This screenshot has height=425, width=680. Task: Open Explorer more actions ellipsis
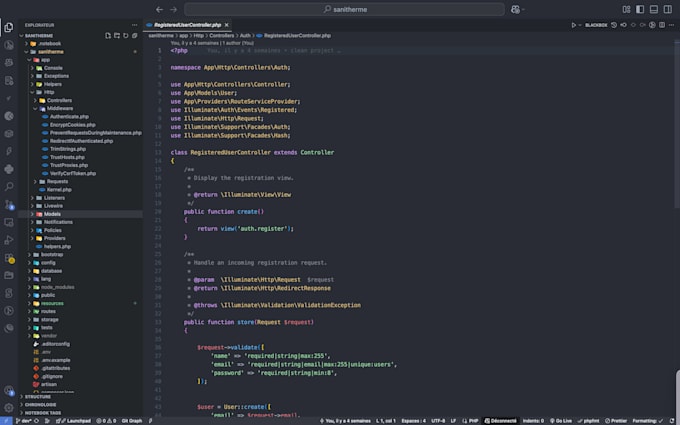[134, 25]
